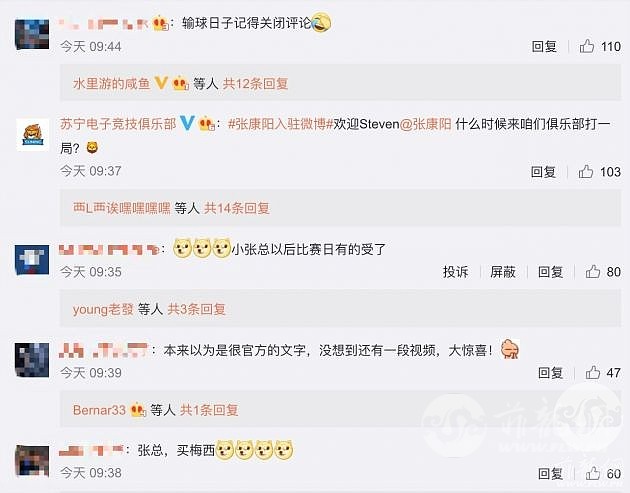The height and width of the screenshot is (493, 630).
Task: Expand the 共12条回复 reply thread
Action: [x=256, y=84]
